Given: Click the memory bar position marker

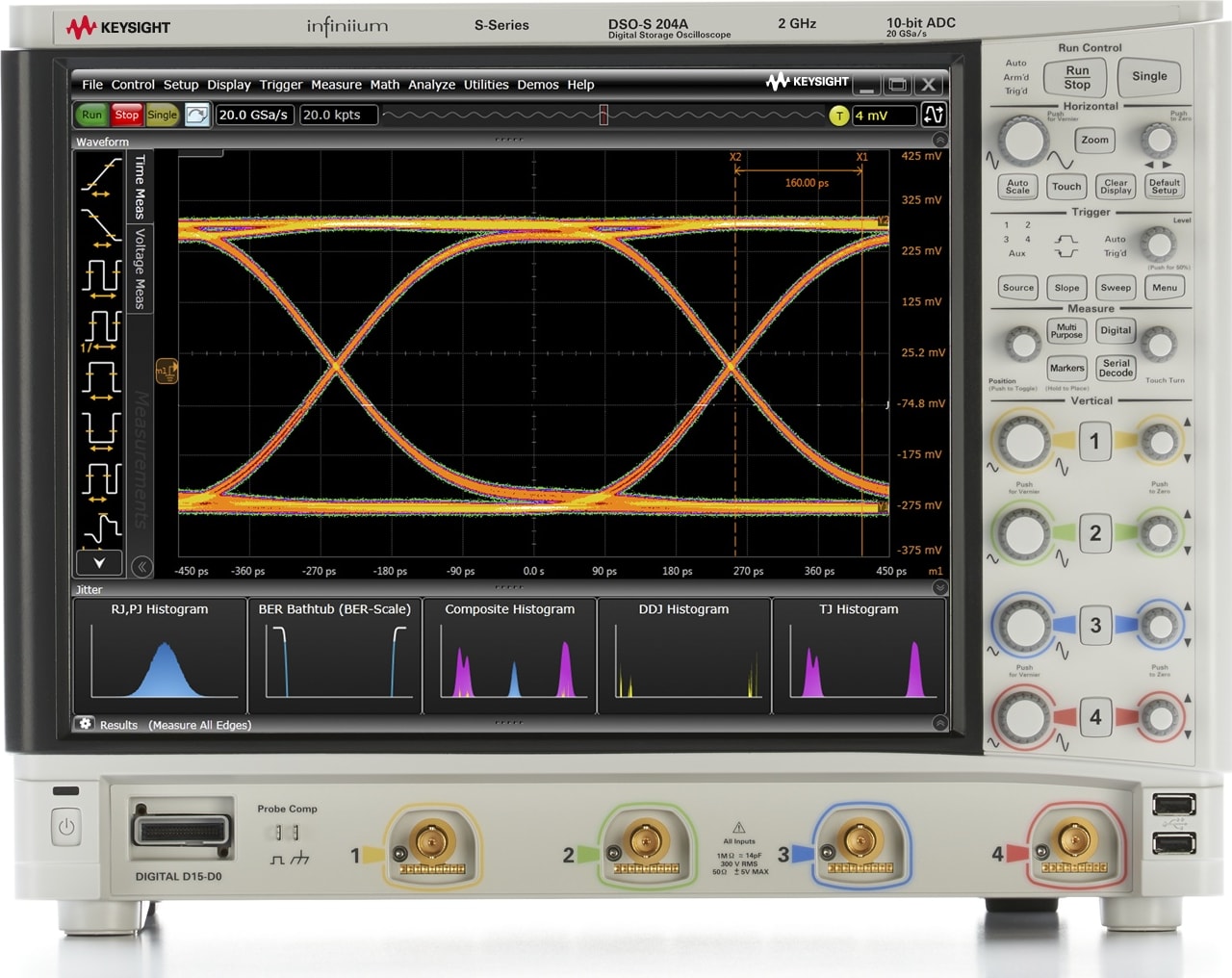Looking at the screenshot, I should (603, 116).
